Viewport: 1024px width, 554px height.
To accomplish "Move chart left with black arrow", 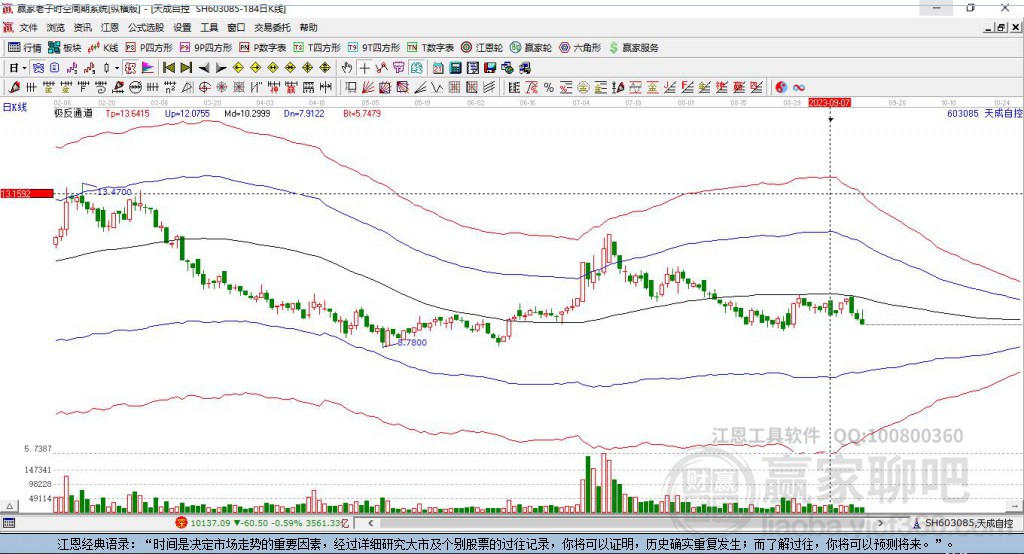I will pos(204,68).
